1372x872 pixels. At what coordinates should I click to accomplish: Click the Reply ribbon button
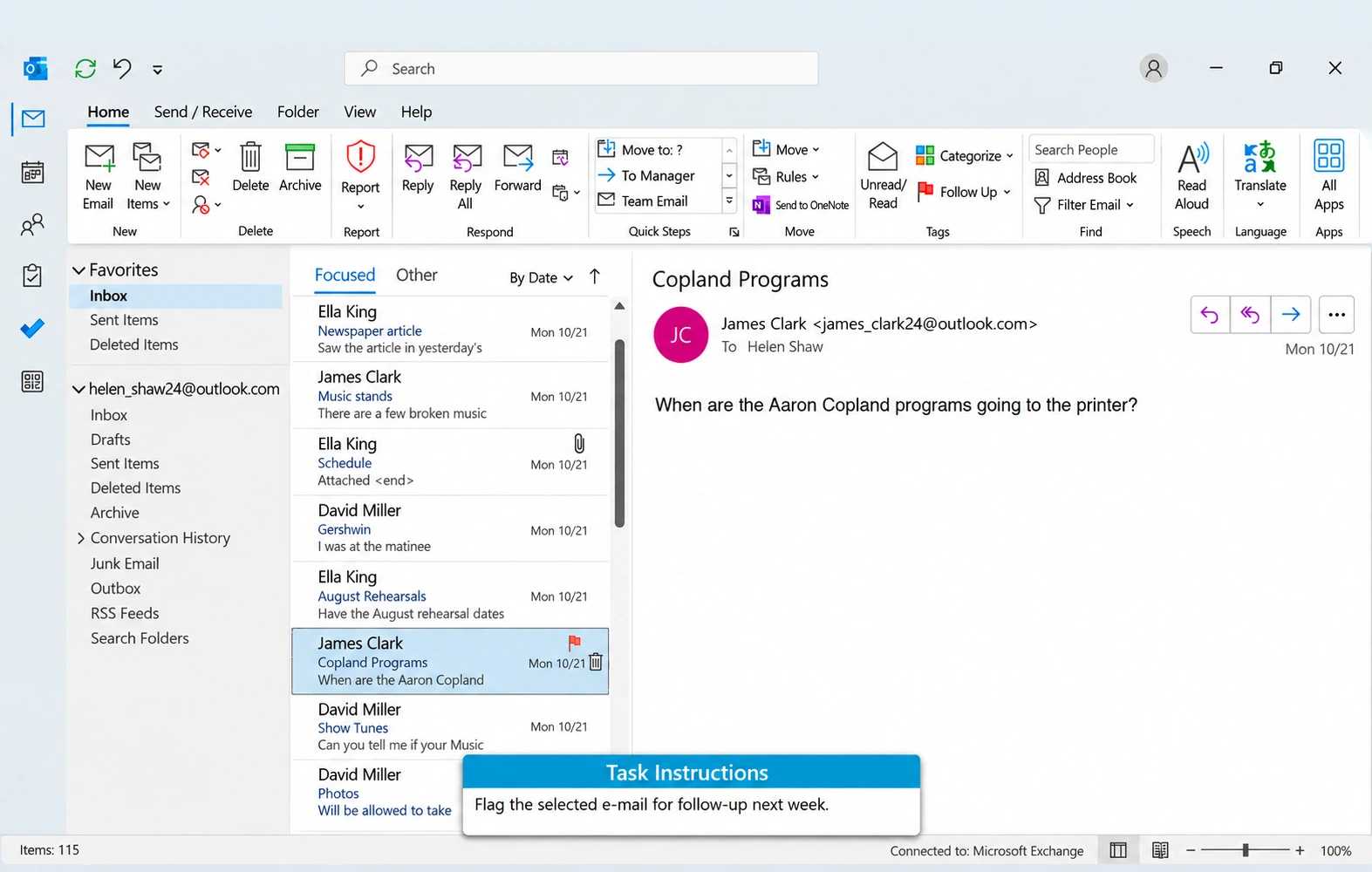pos(418,167)
